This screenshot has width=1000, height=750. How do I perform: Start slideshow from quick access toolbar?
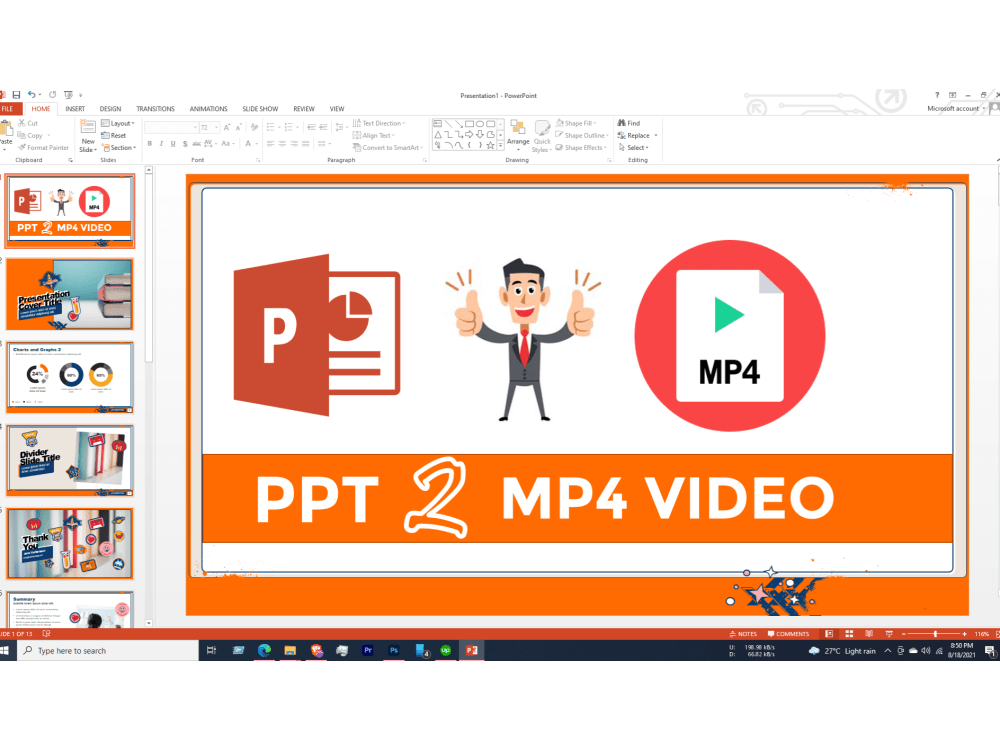68,94
